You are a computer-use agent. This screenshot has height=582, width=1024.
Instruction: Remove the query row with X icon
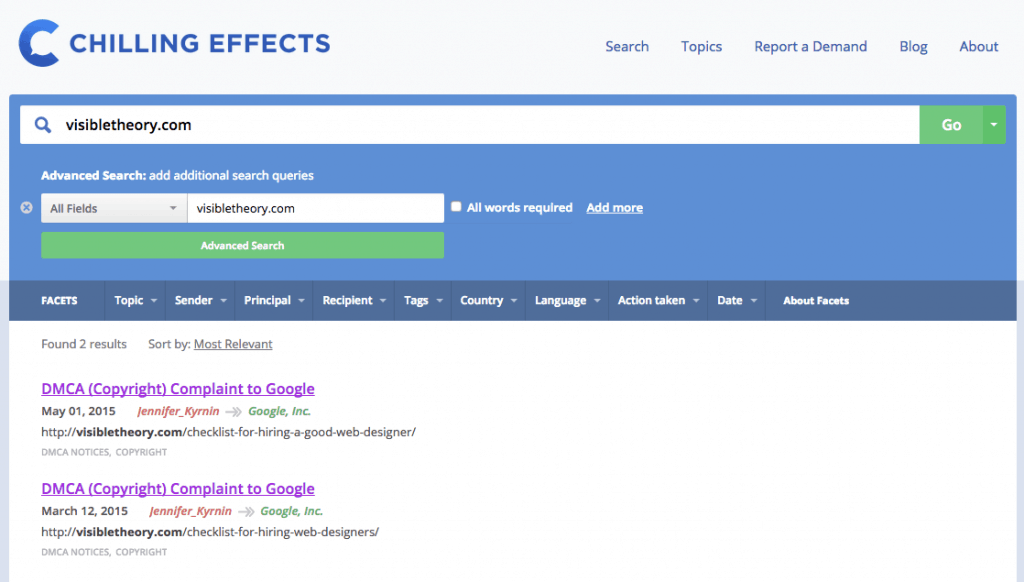coord(26,208)
